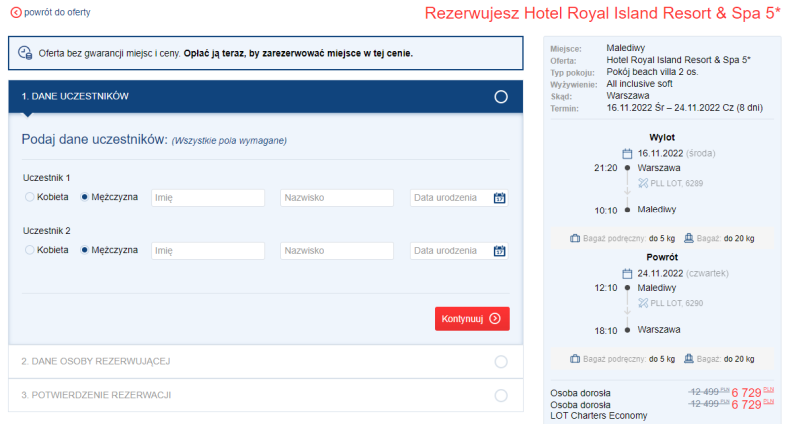Focus the Nazwisko field for Uczestnik 2
Image resolution: width=790 pixels, height=424 pixels.
tap(337, 251)
